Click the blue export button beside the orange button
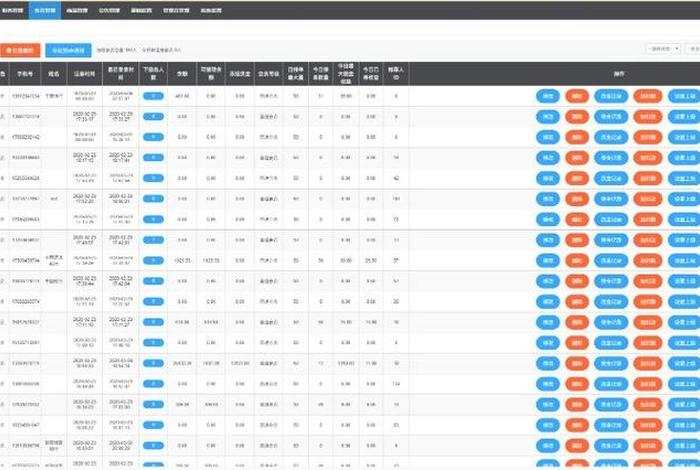 tap(68, 49)
